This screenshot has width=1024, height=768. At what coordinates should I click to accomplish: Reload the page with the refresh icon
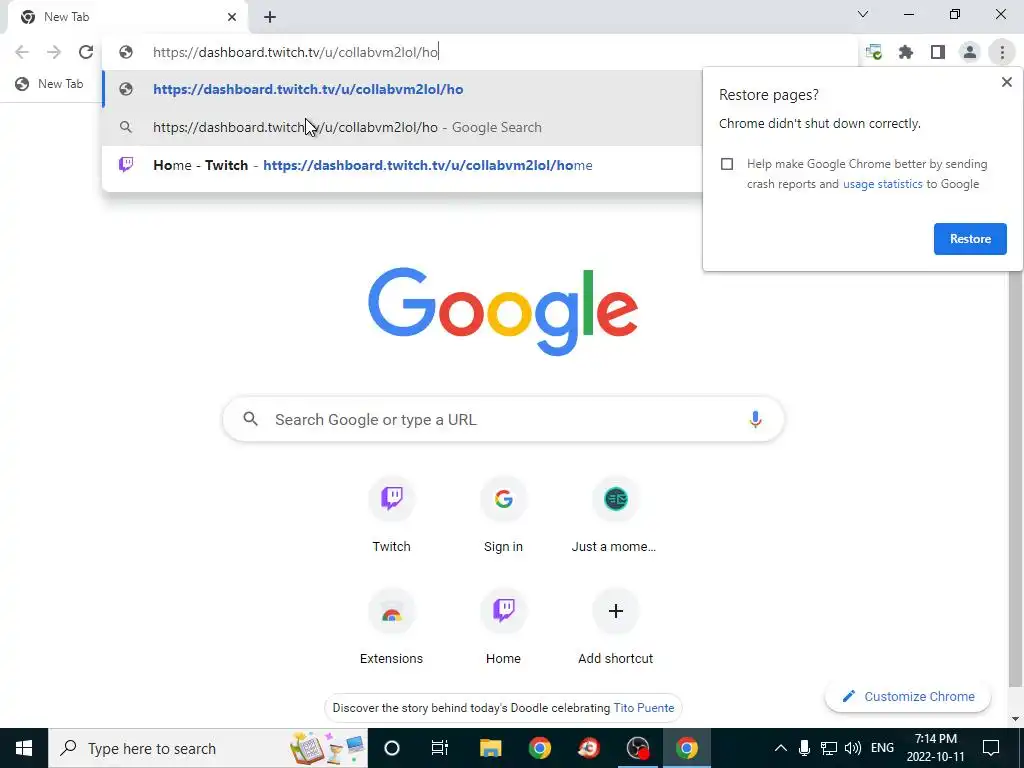(x=86, y=52)
